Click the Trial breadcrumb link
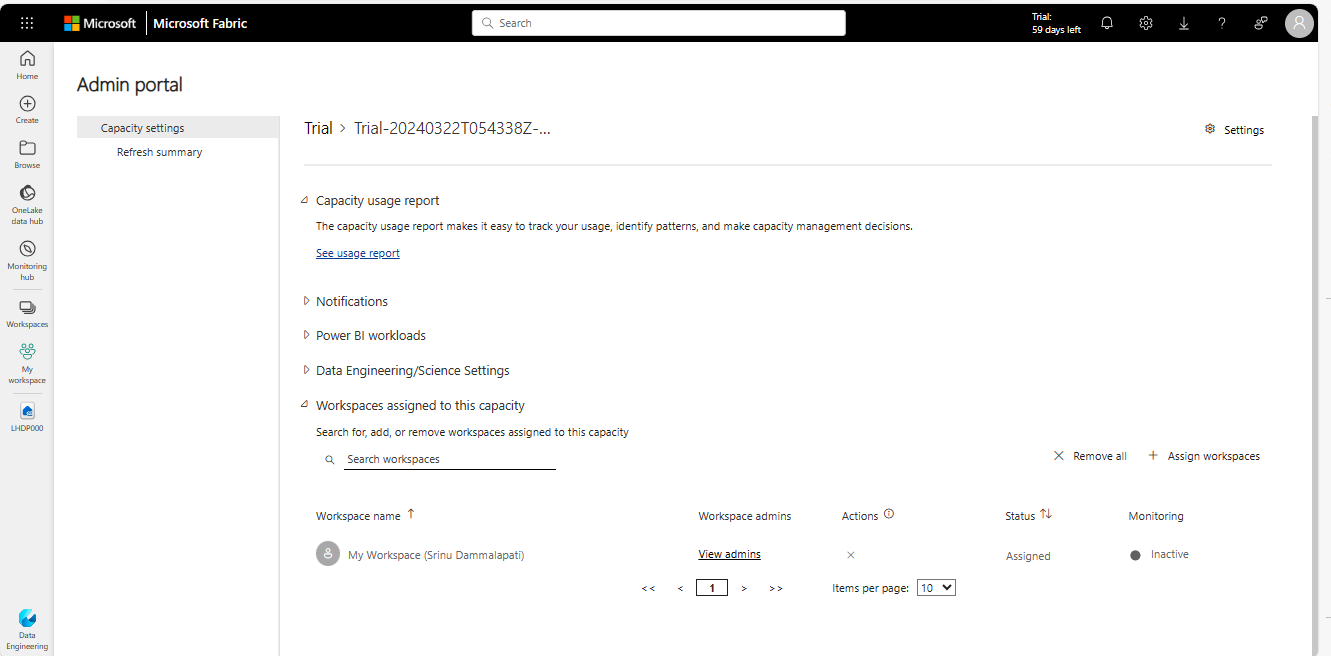The width and height of the screenshot is (1331, 656). click(318, 128)
